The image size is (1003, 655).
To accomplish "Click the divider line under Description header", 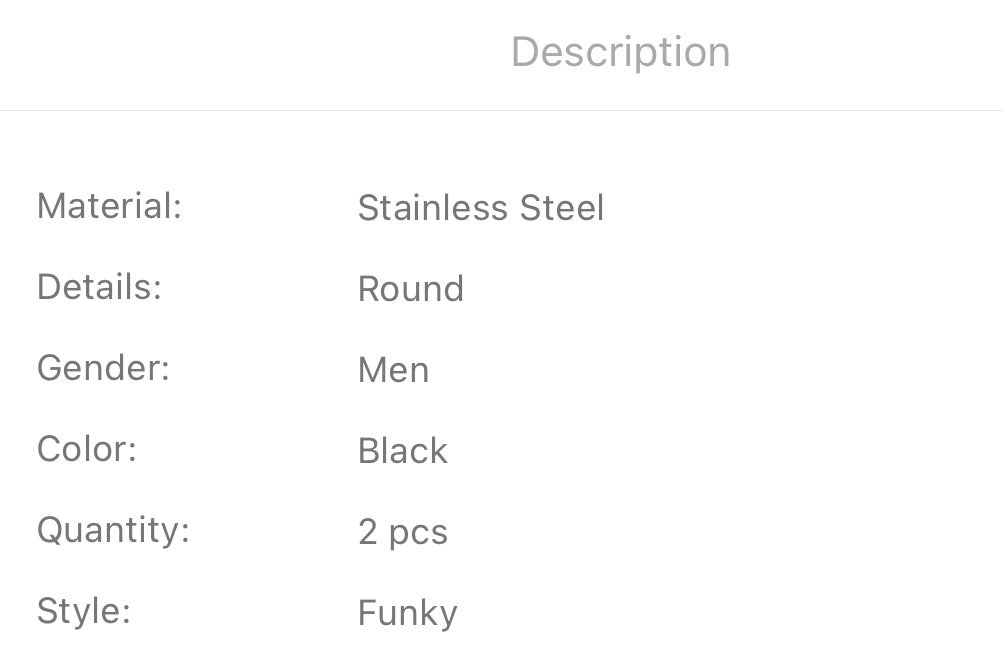I will 501,110.
